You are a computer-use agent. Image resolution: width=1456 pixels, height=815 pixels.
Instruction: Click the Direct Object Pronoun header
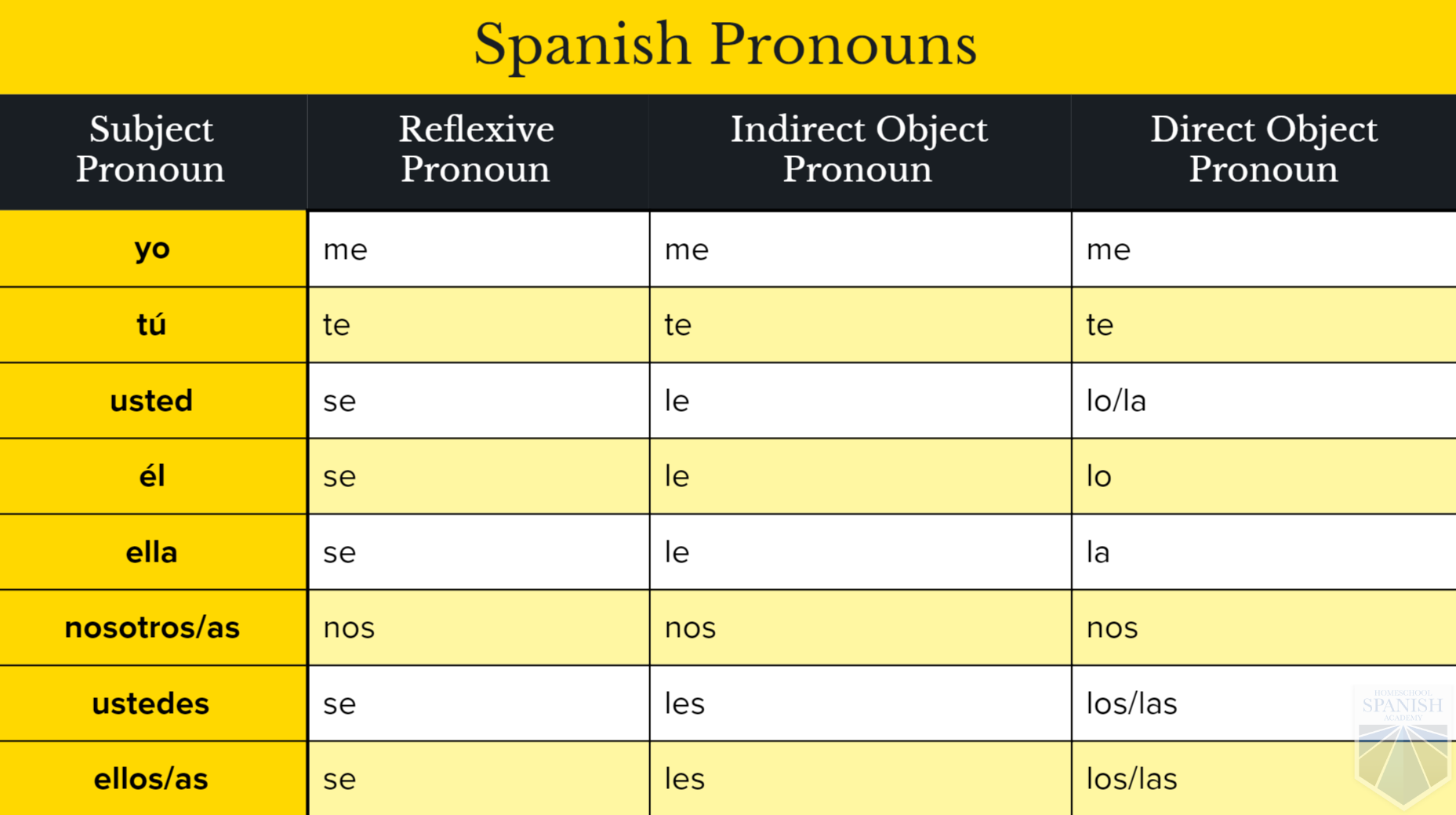point(1263,150)
